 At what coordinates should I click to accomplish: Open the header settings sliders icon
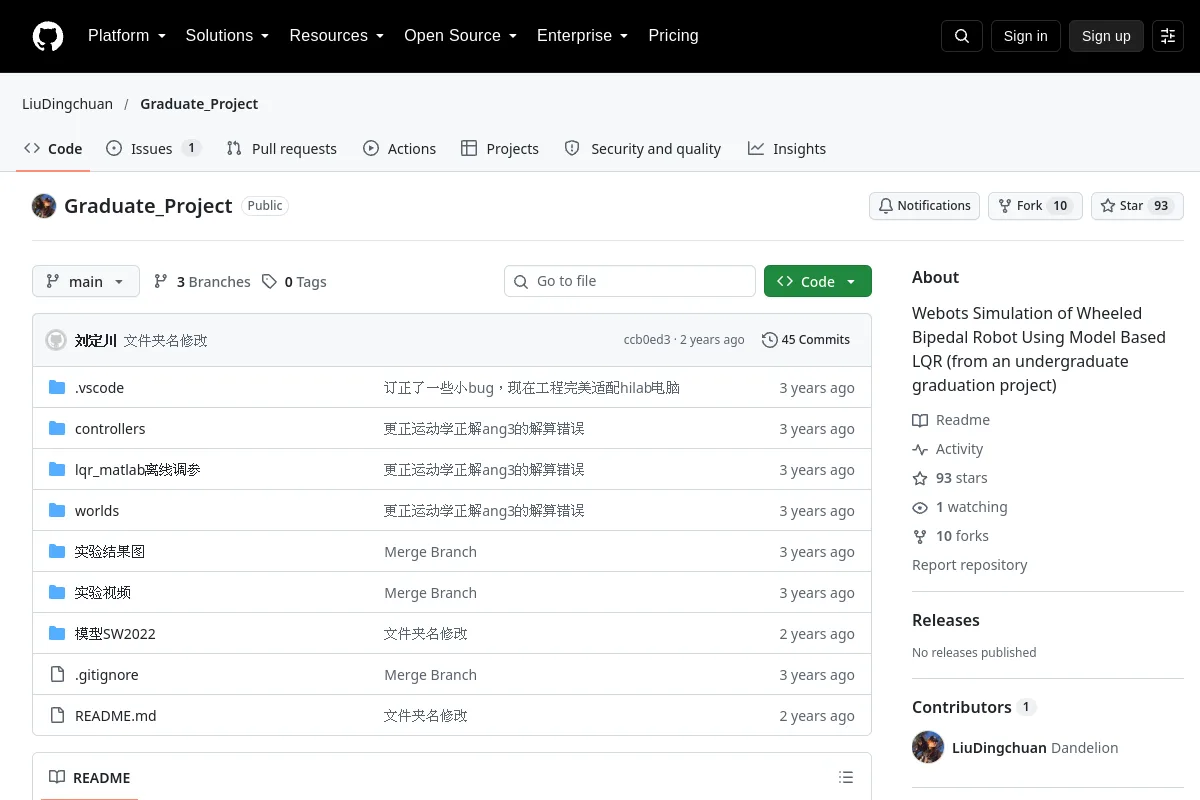1168,36
